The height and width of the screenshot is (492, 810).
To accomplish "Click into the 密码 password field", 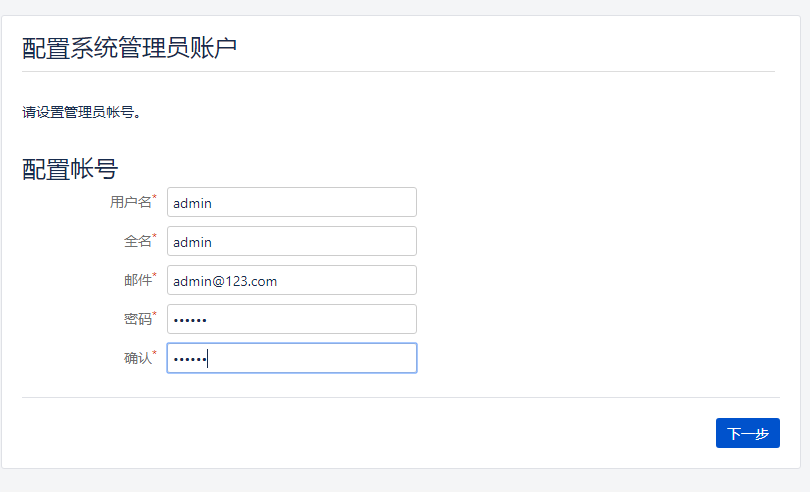I will click(x=291, y=319).
